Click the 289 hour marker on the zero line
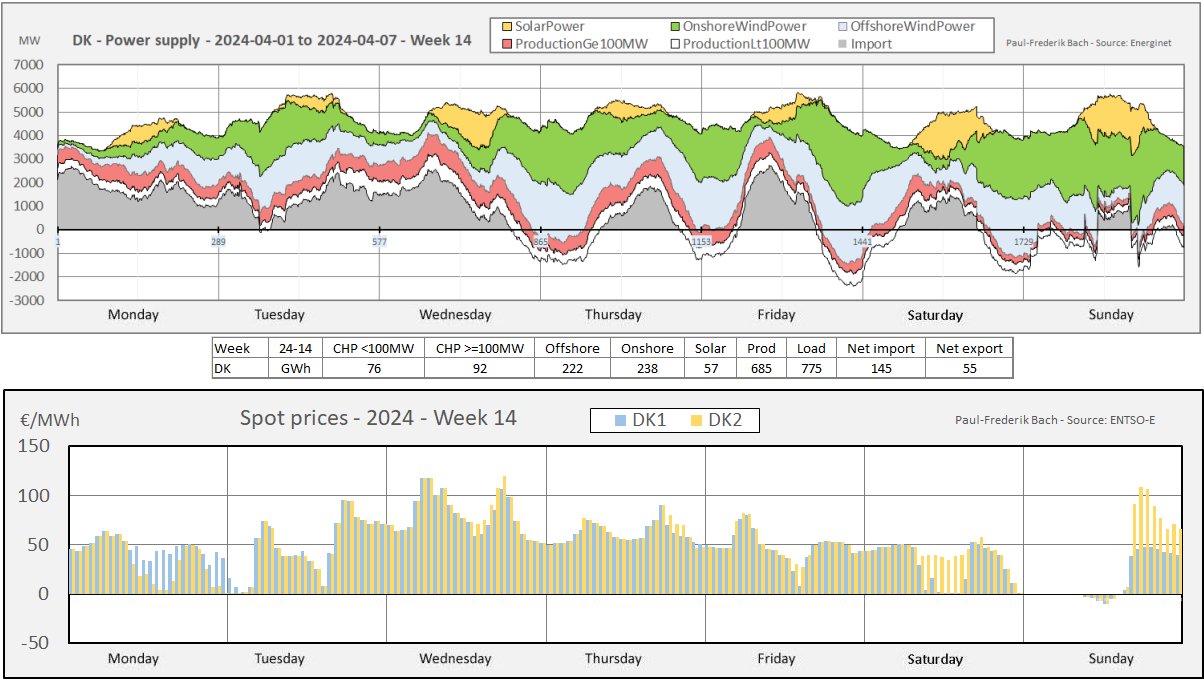The width and height of the screenshot is (1204, 680). point(218,242)
